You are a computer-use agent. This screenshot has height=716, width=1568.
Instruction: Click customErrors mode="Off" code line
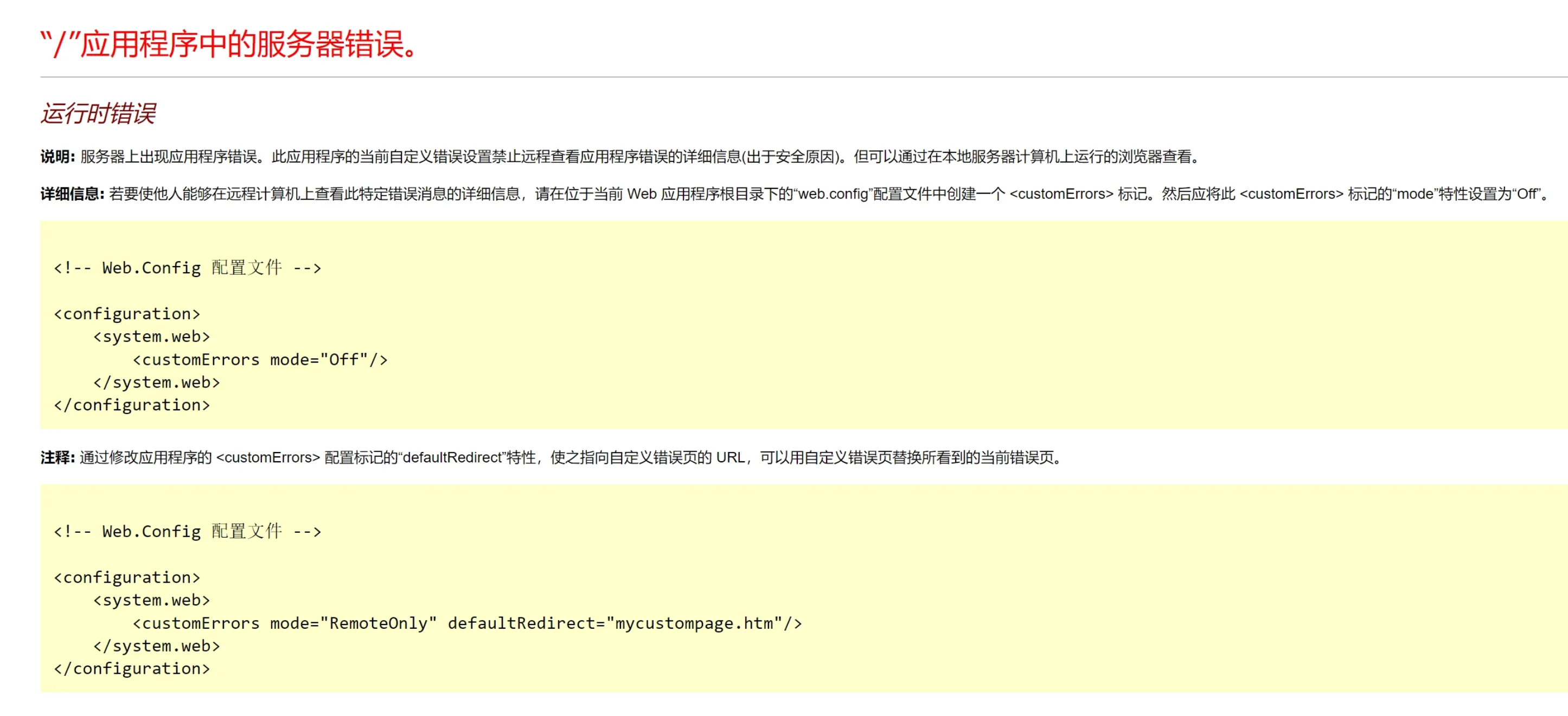(260, 359)
